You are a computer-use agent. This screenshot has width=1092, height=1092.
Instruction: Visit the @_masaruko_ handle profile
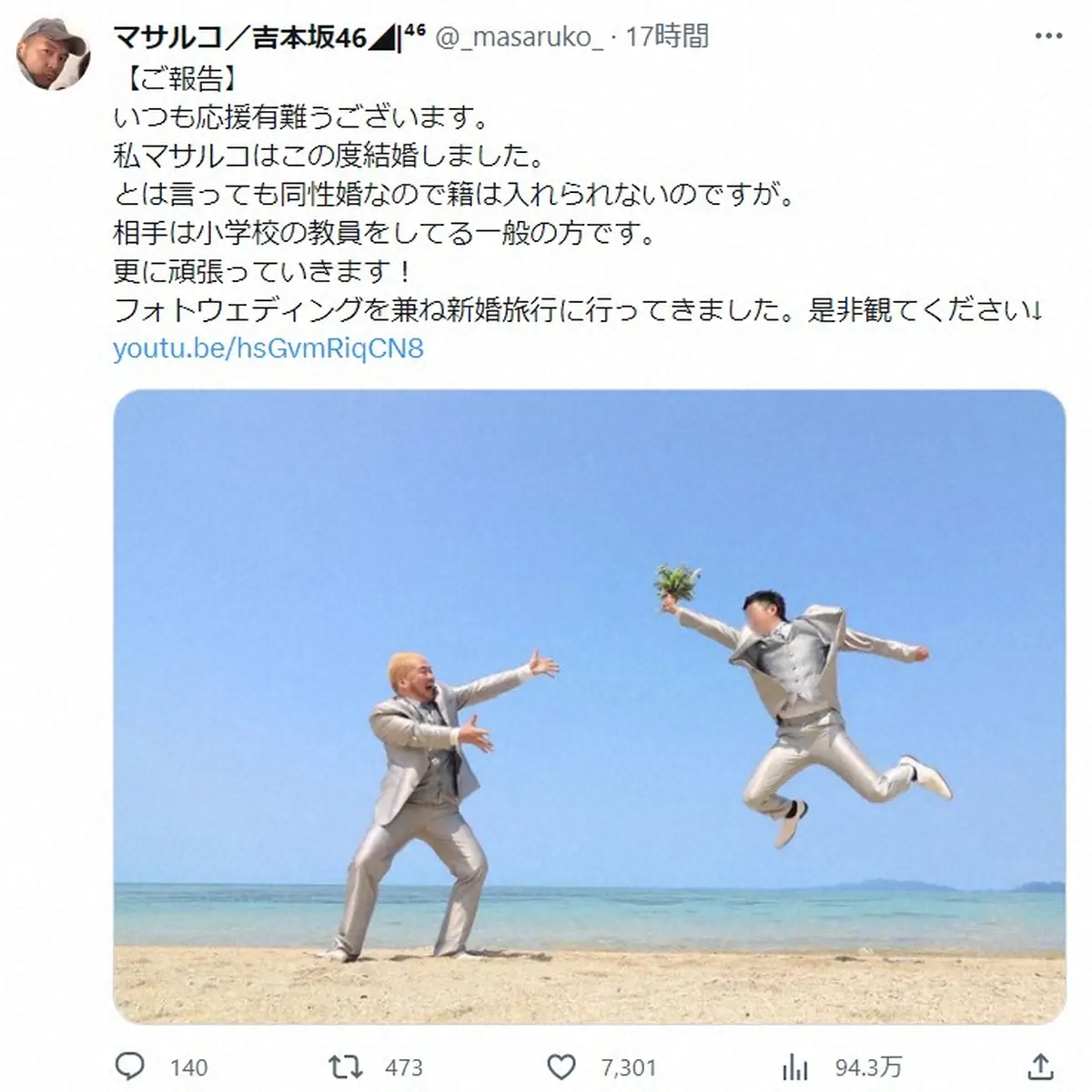[520, 37]
